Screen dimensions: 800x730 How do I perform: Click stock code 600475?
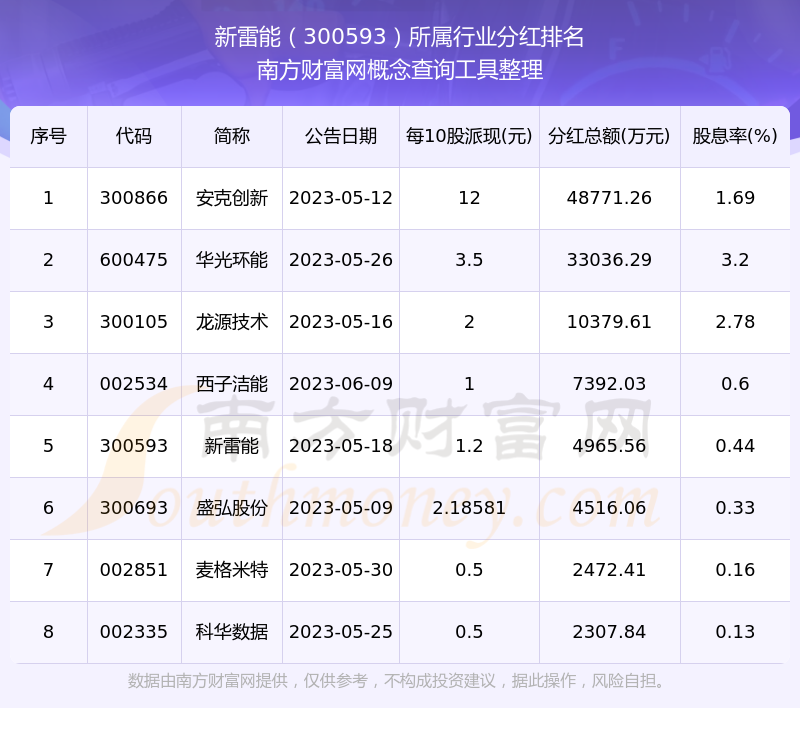(134, 260)
